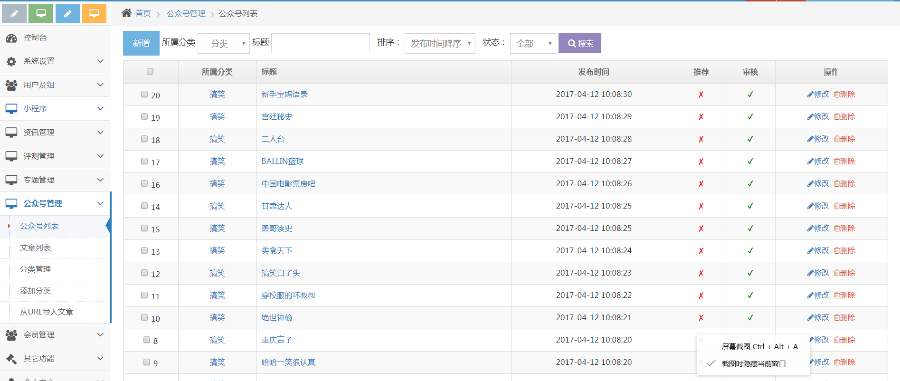
Task: Check the box for row 14
Action: tap(145, 206)
